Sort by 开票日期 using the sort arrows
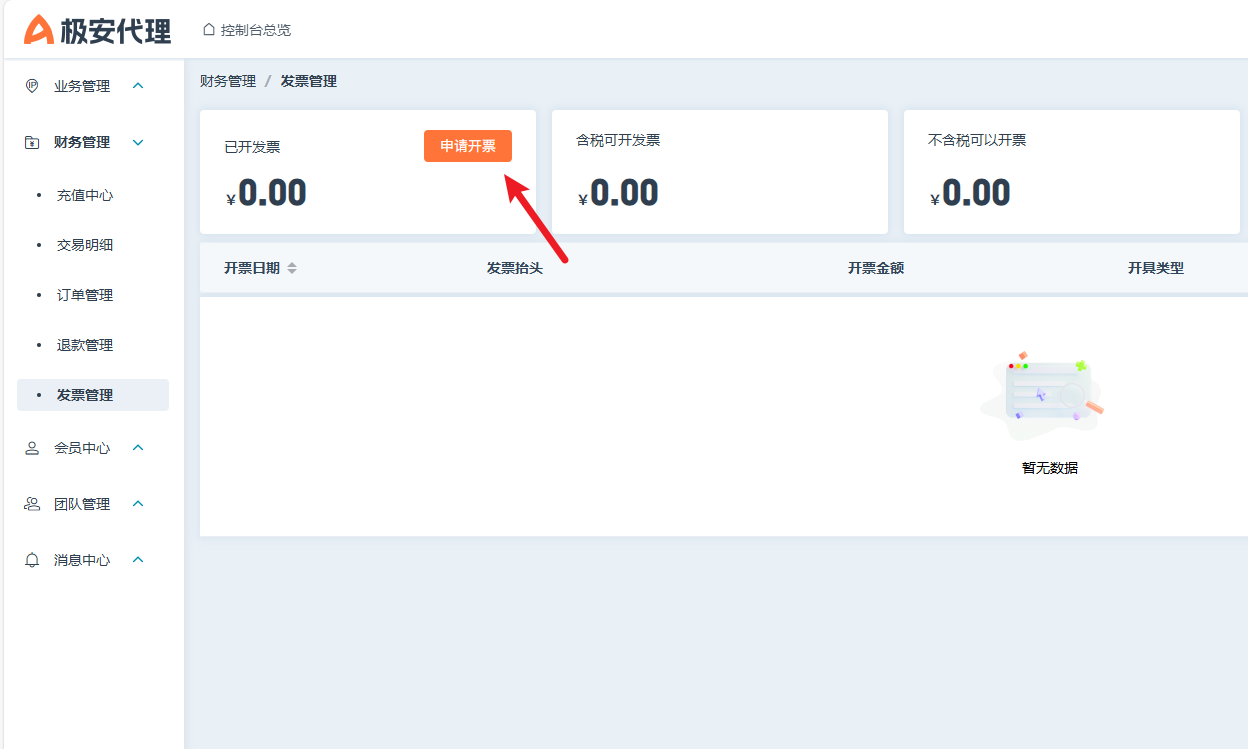1248x749 pixels. point(292,268)
